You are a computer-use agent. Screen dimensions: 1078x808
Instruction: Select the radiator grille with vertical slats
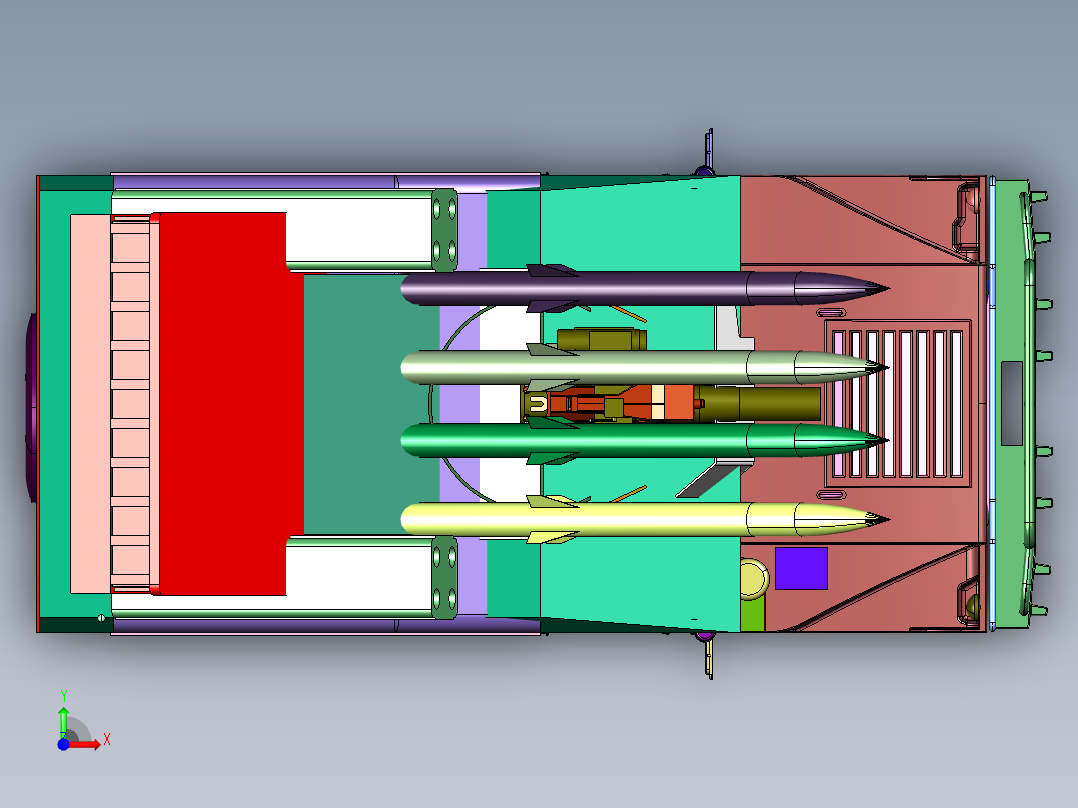coord(897,404)
